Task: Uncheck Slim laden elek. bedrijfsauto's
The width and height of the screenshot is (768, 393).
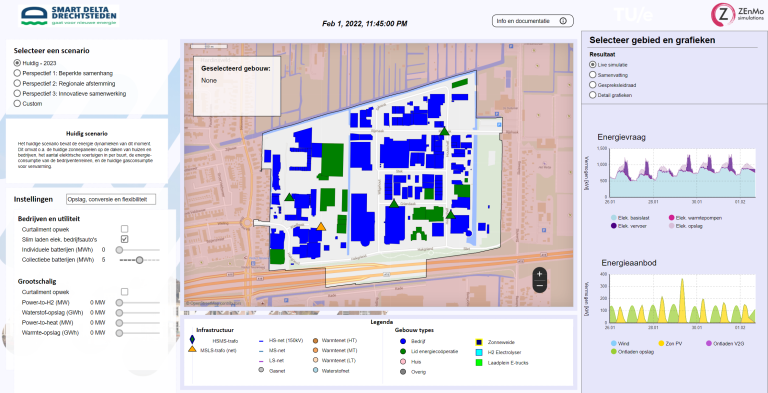Action: tap(124, 239)
